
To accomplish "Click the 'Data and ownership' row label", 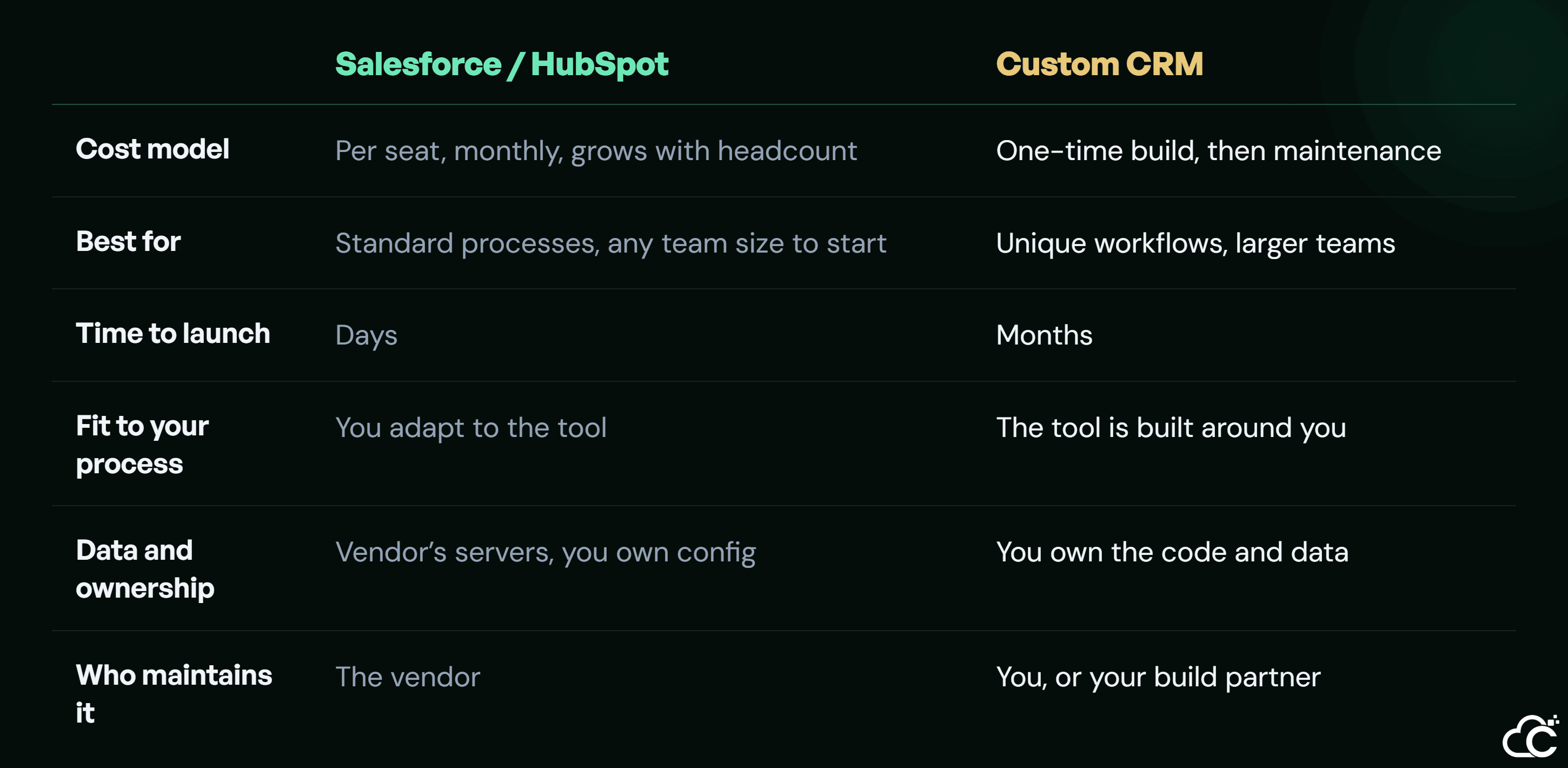I will [x=145, y=570].
